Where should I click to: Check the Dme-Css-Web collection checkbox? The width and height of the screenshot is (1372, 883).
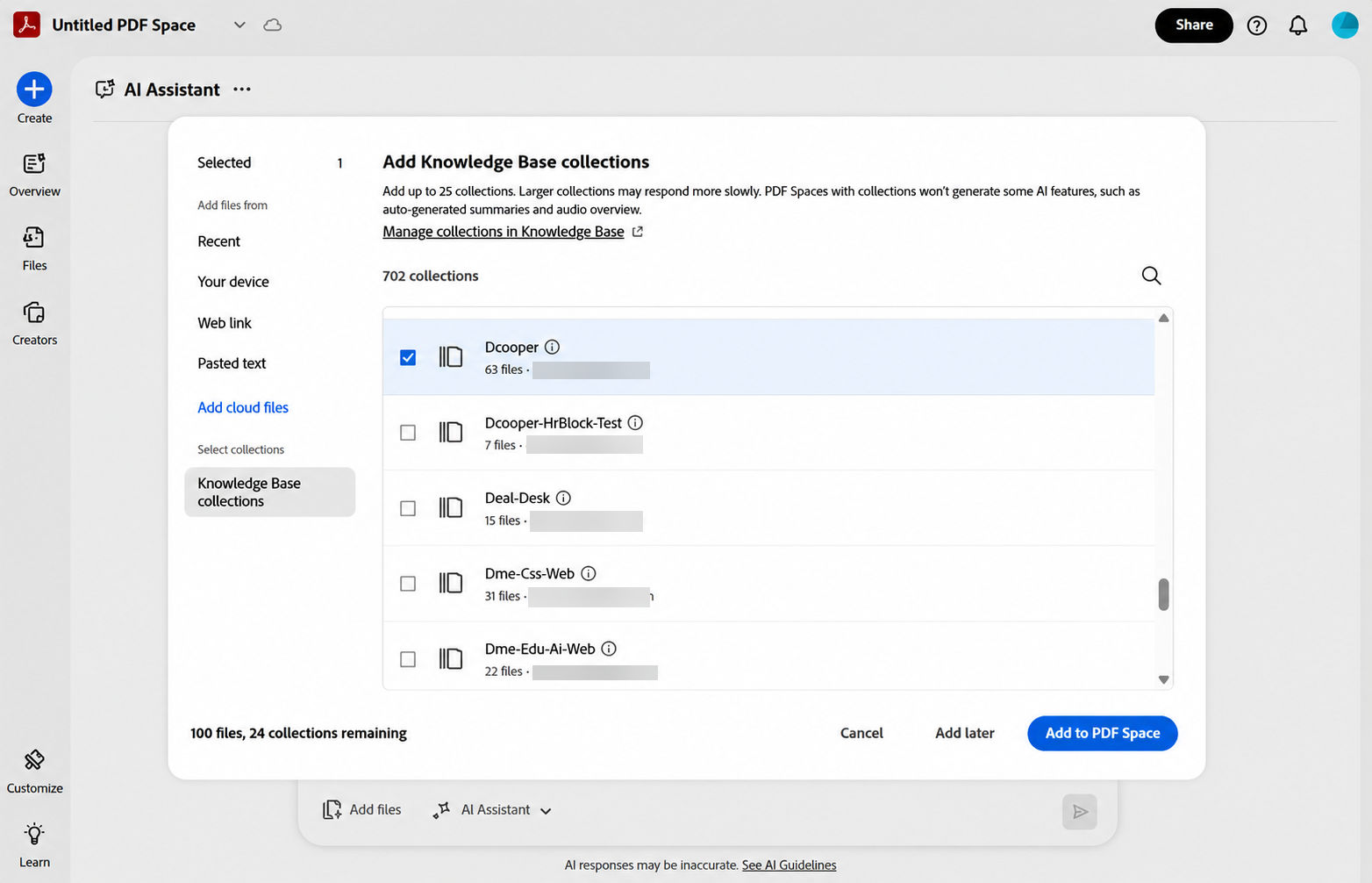(x=408, y=584)
